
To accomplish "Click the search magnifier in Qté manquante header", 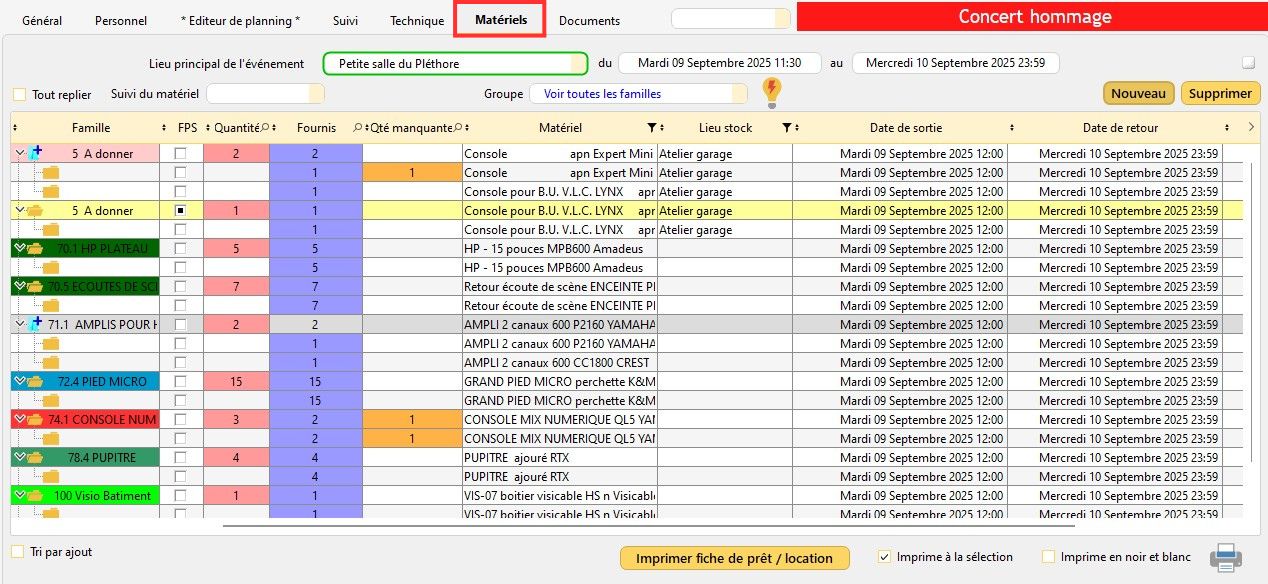I will click(x=458, y=128).
